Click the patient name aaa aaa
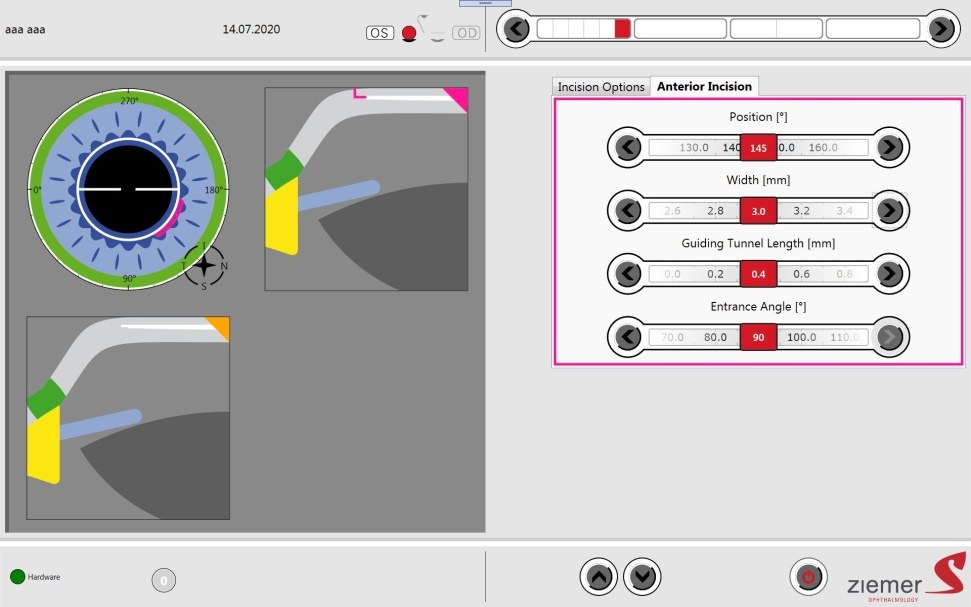 pyautogui.click(x=25, y=29)
